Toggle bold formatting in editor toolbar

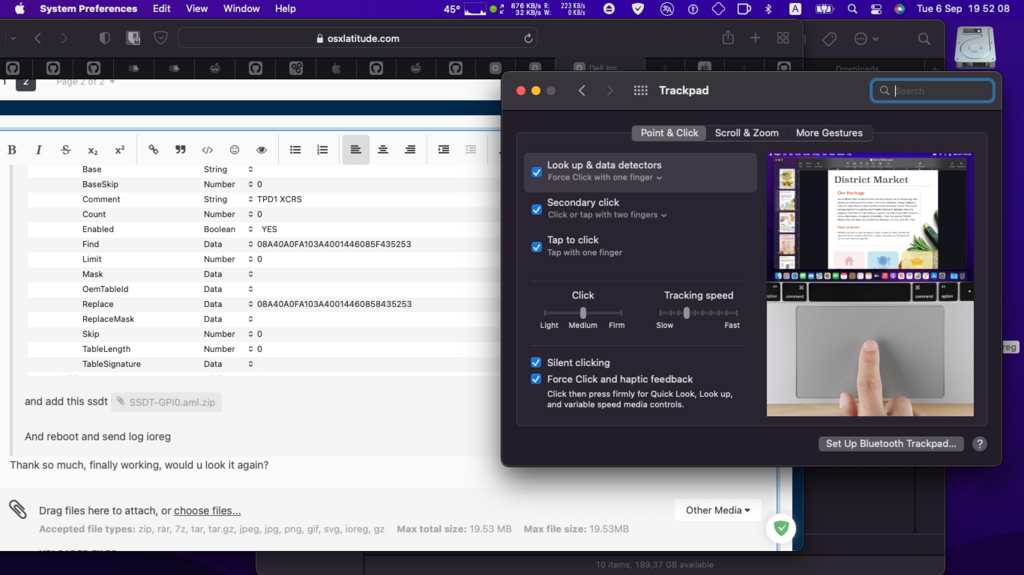12,150
